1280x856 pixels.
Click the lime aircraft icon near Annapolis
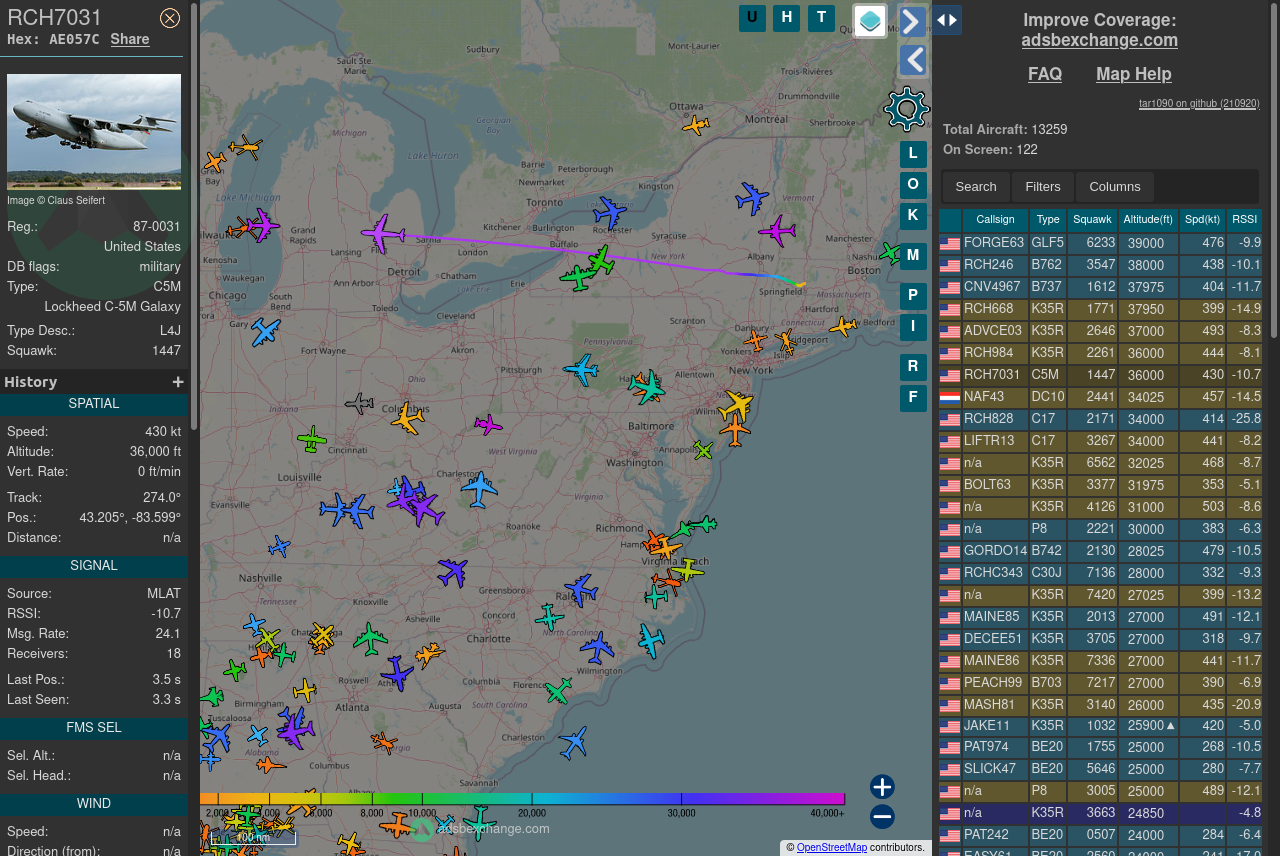(703, 451)
